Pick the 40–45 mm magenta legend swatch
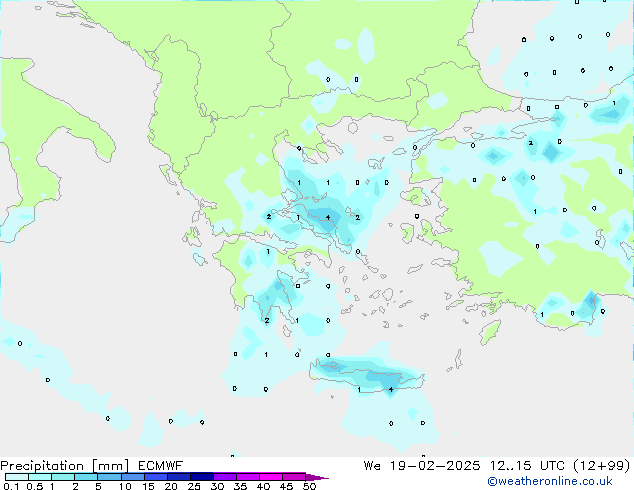Screen dimensions: 634x490 coord(271,477)
